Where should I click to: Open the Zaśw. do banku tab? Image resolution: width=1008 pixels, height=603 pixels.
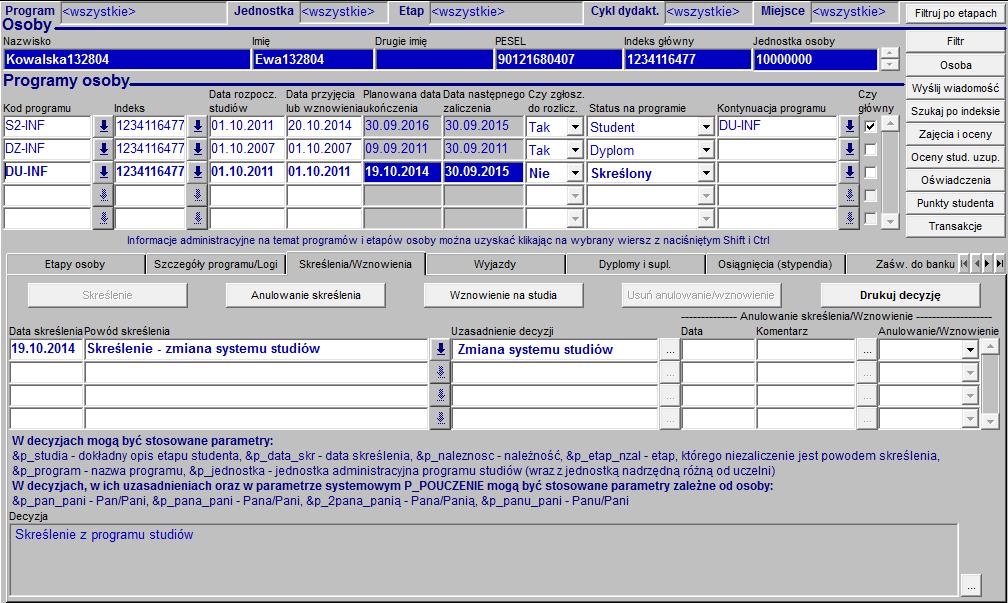pos(903,264)
